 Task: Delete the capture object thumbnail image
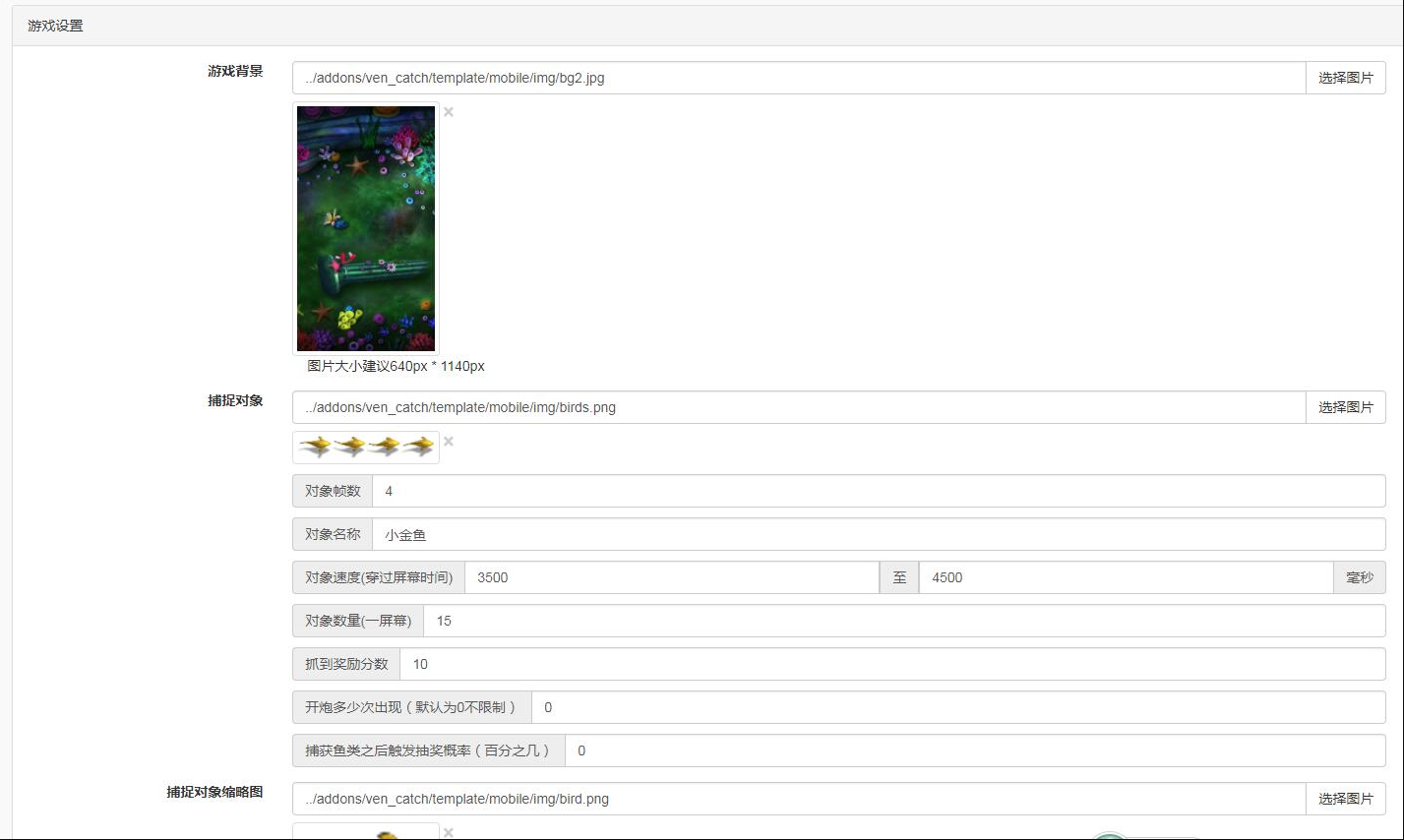pos(449,832)
